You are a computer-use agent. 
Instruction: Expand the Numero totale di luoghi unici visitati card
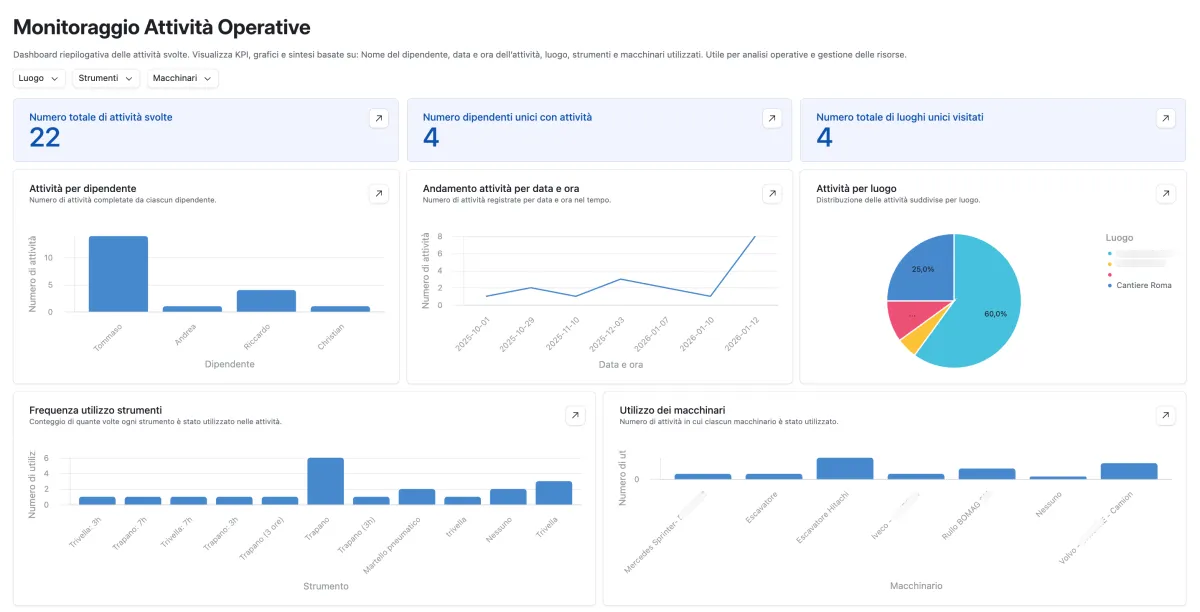pos(1165,119)
